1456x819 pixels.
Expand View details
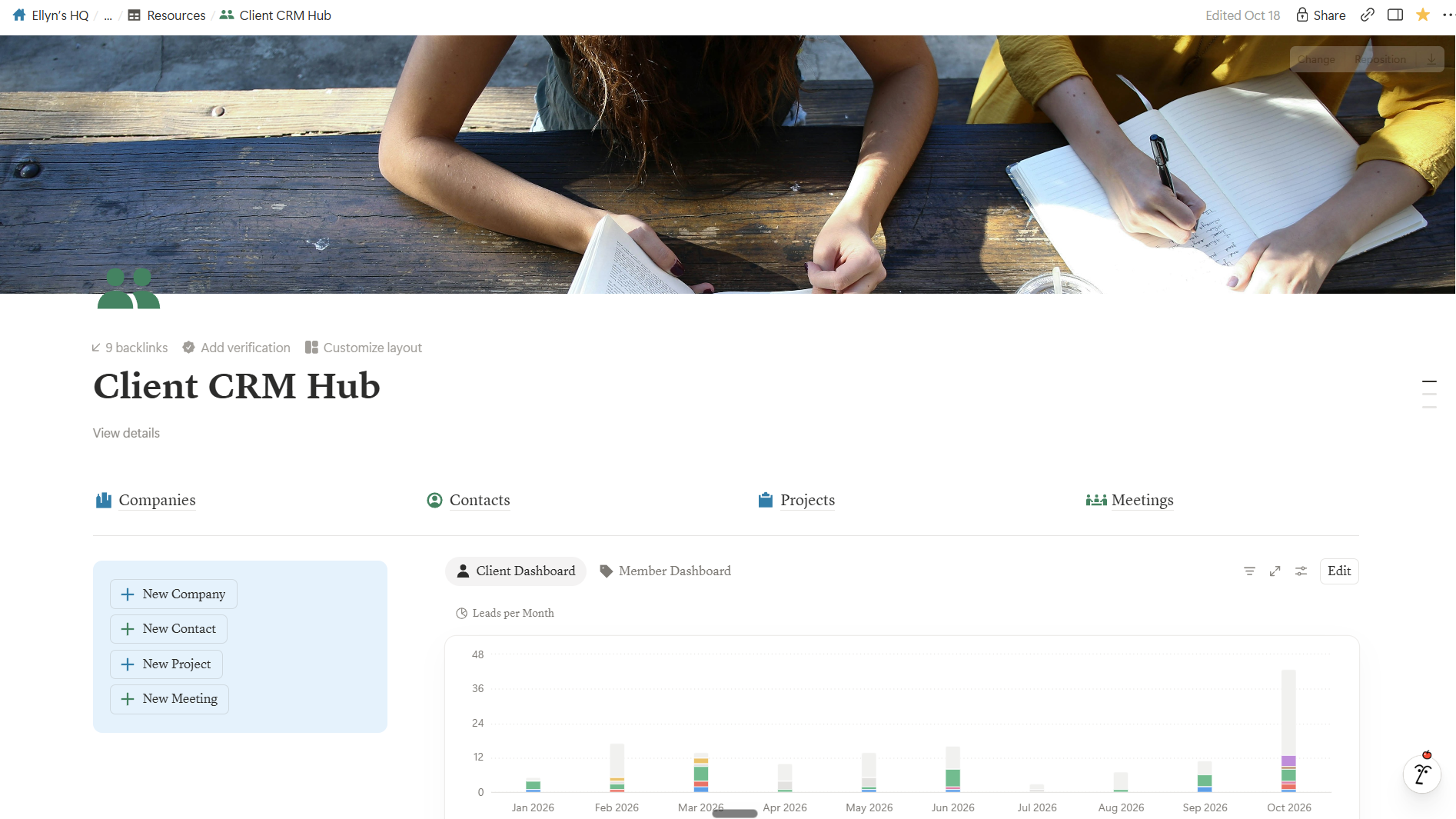coord(126,433)
